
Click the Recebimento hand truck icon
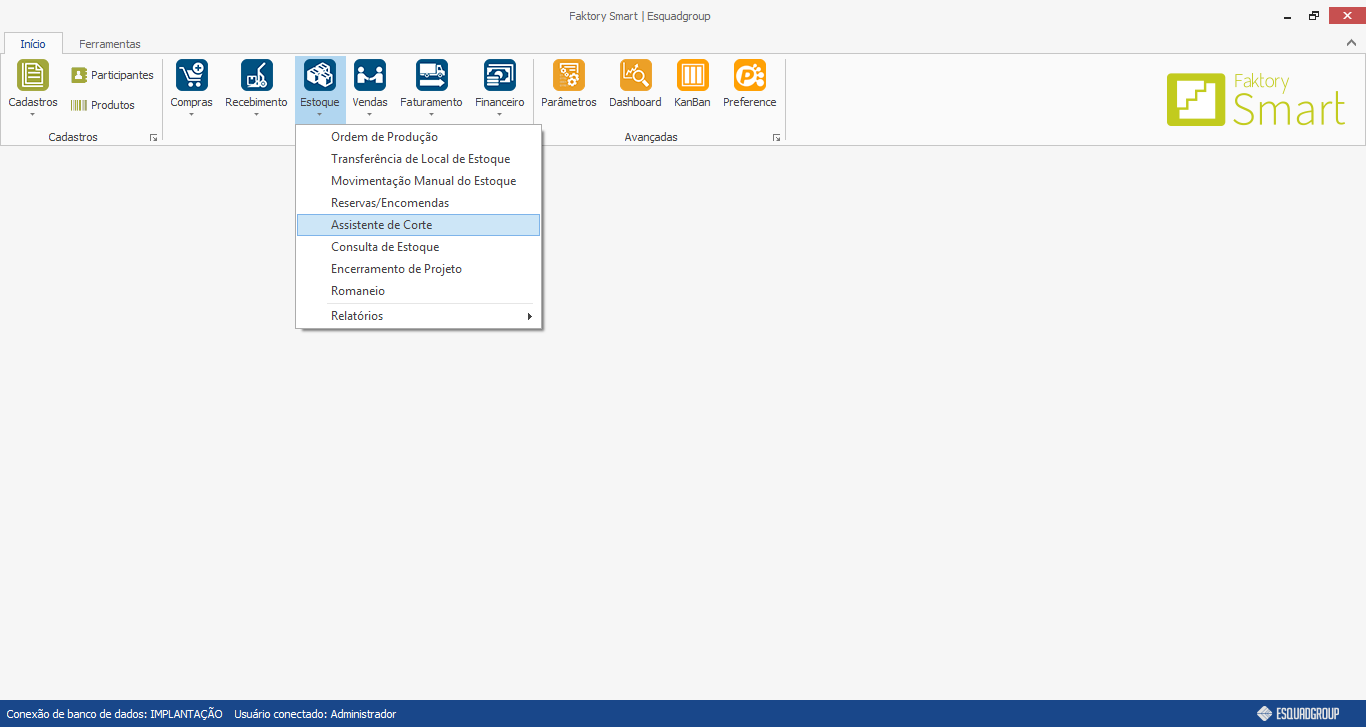(256, 76)
